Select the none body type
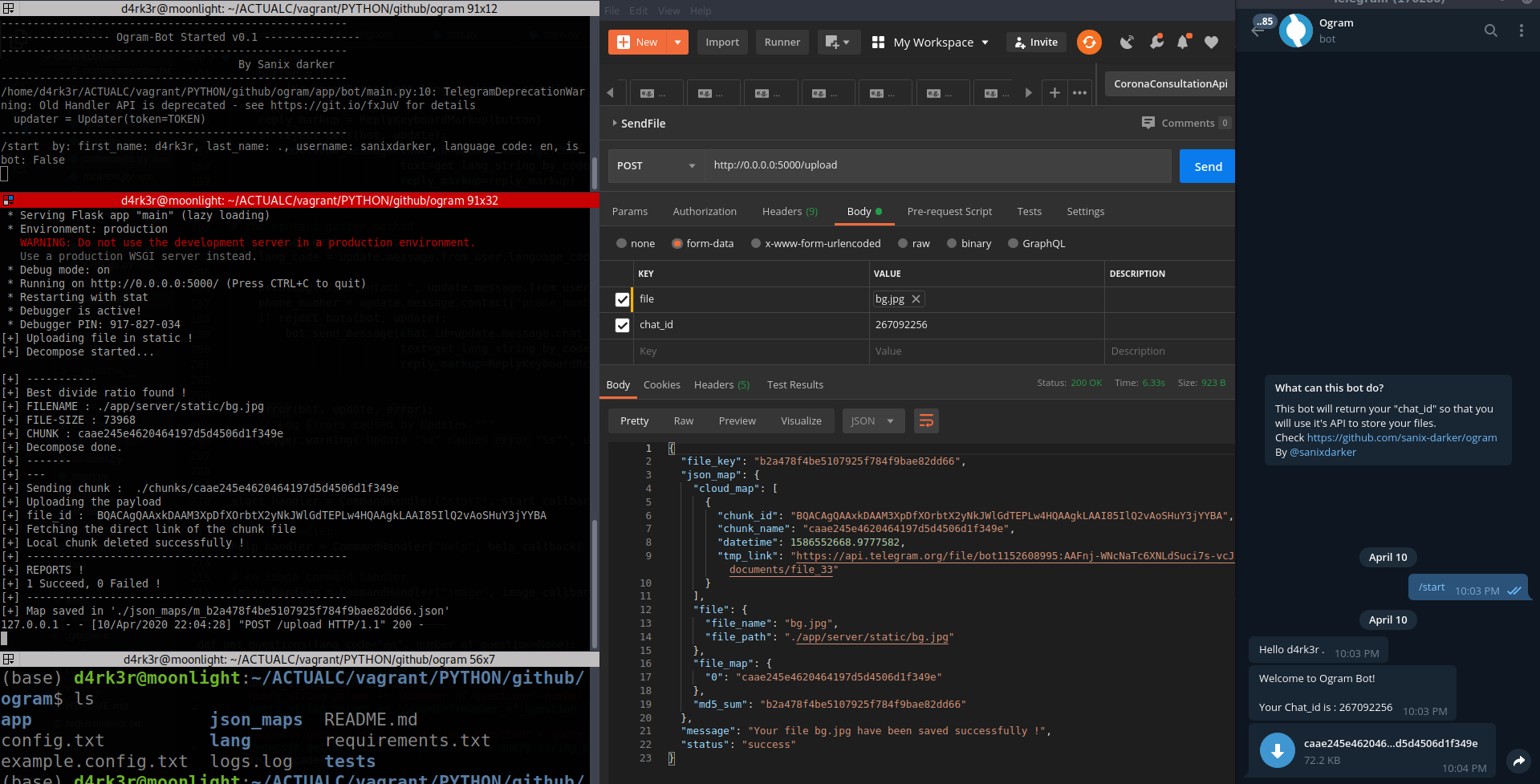 (621, 243)
